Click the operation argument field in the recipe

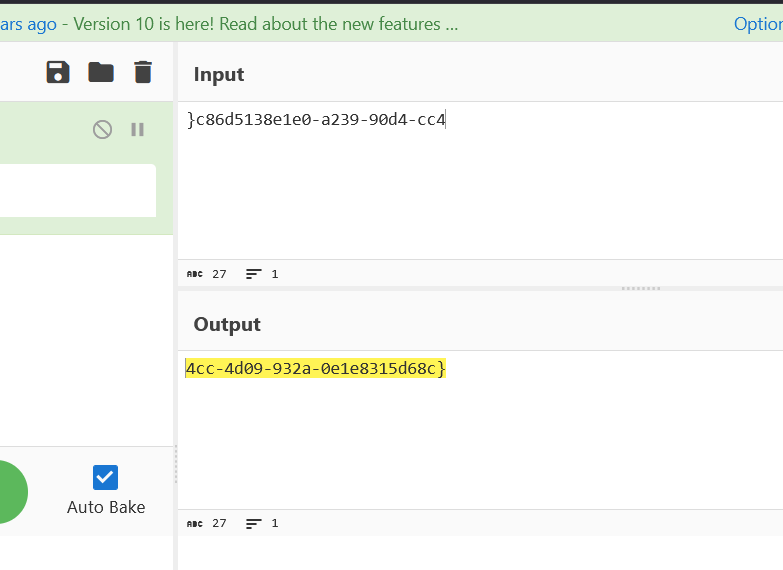(x=78, y=190)
